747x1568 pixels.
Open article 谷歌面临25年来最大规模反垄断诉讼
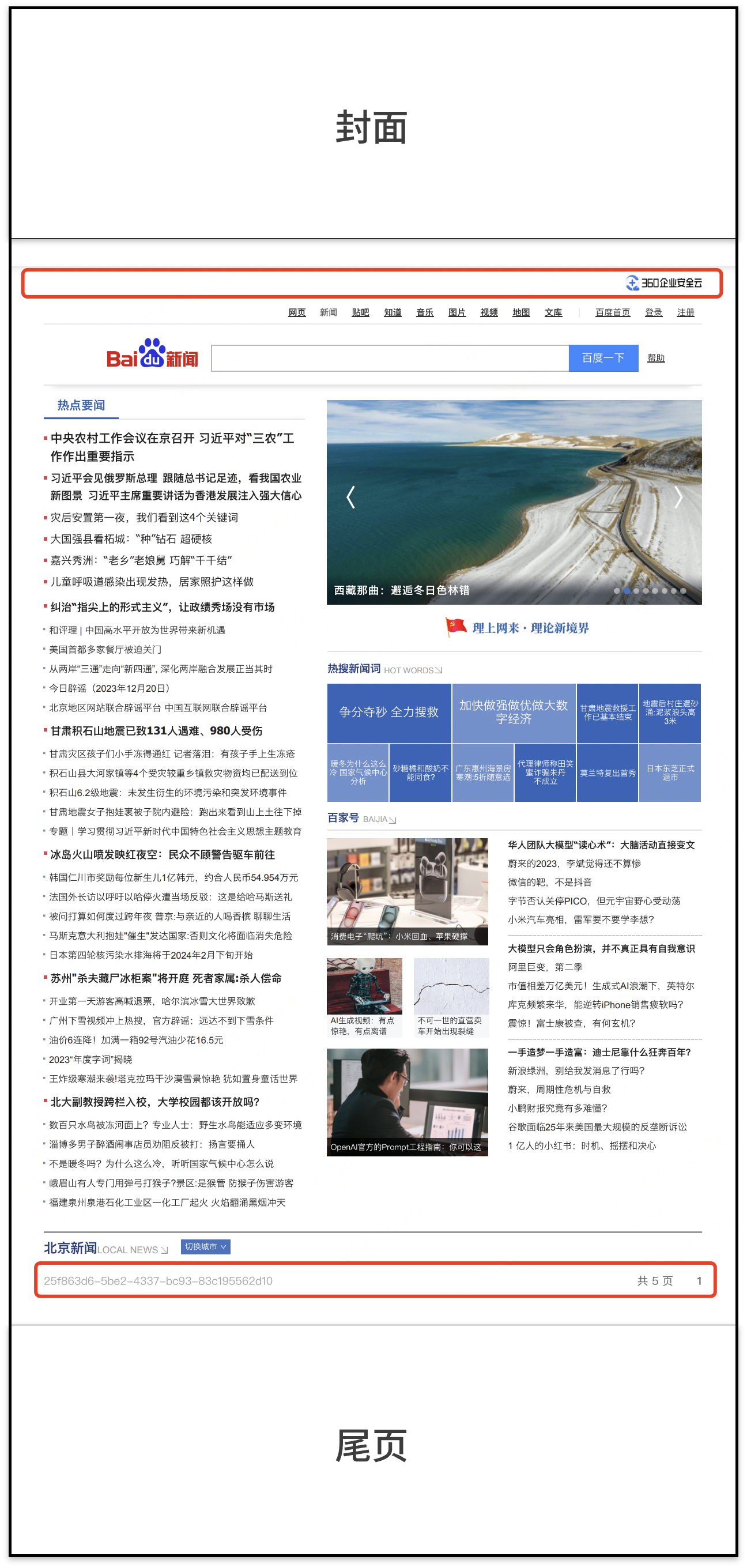pyautogui.click(x=597, y=1126)
